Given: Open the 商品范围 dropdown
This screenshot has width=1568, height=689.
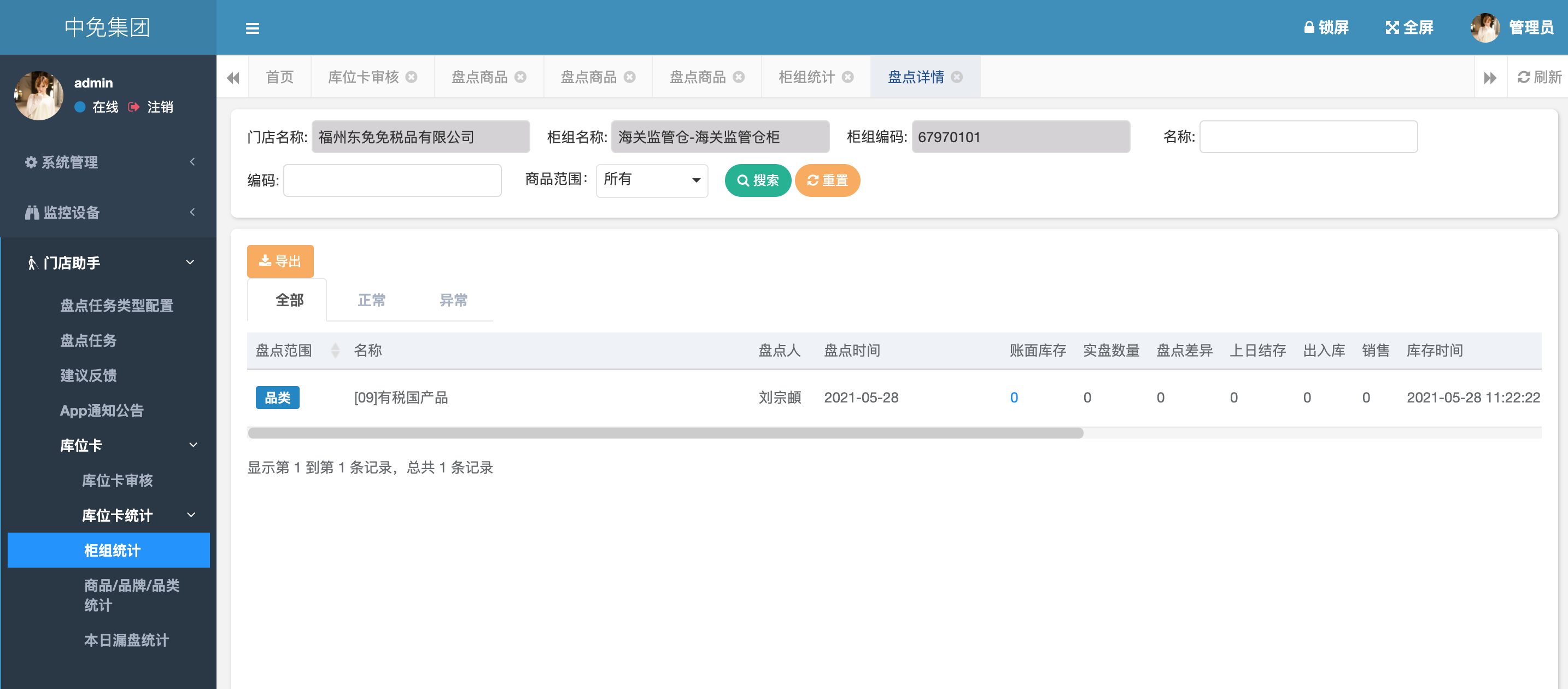Looking at the screenshot, I should tap(651, 180).
